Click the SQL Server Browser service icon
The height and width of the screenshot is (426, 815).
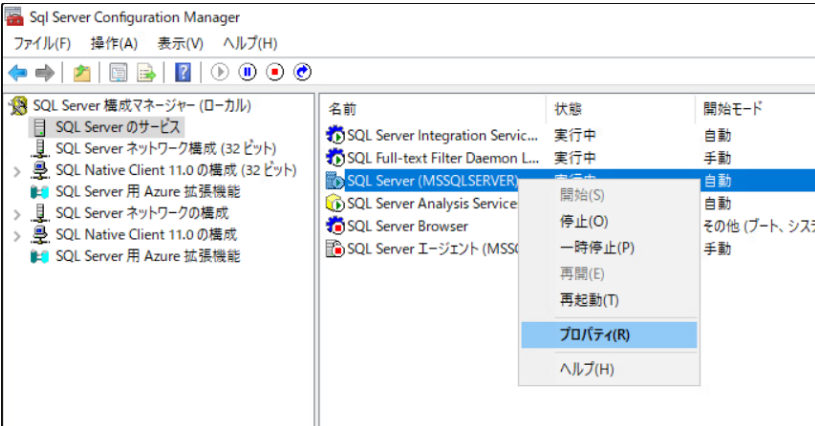pyautogui.click(x=335, y=226)
